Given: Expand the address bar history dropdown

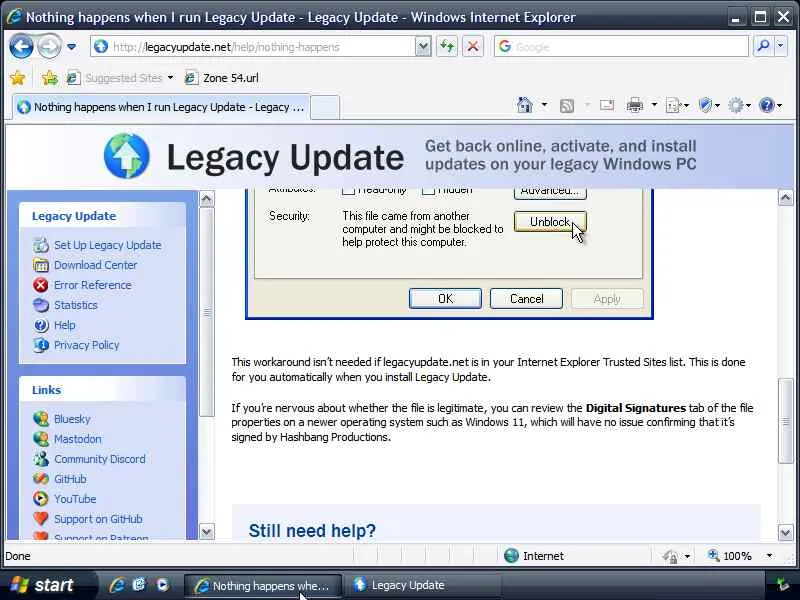Looking at the screenshot, I should [422, 47].
